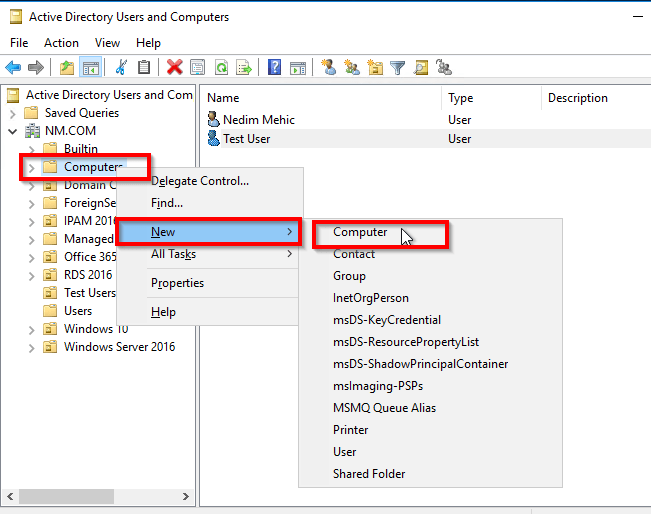Expand the IPAM 2016 node arrow
This screenshot has width=651, height=514.
click(32, 222)
